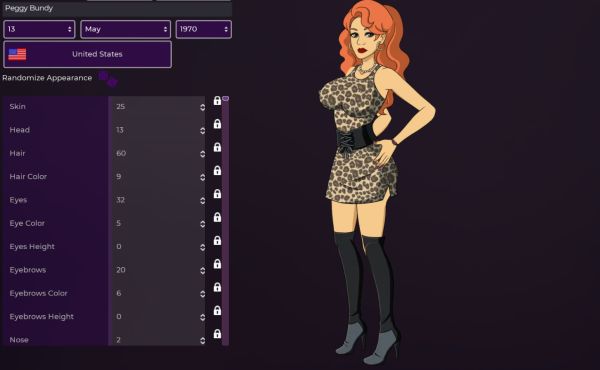Click the Peggy Bundy name field

click(117, 8)
